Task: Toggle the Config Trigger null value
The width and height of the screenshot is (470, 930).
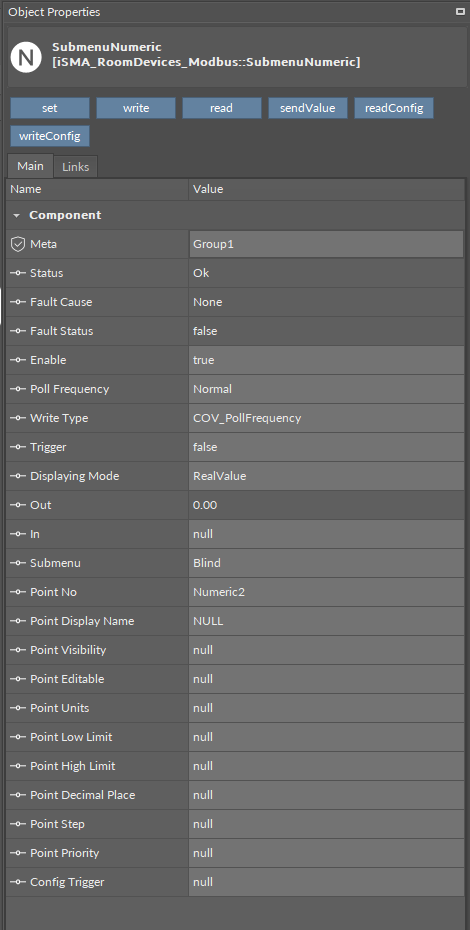Action: pos(326,882)
